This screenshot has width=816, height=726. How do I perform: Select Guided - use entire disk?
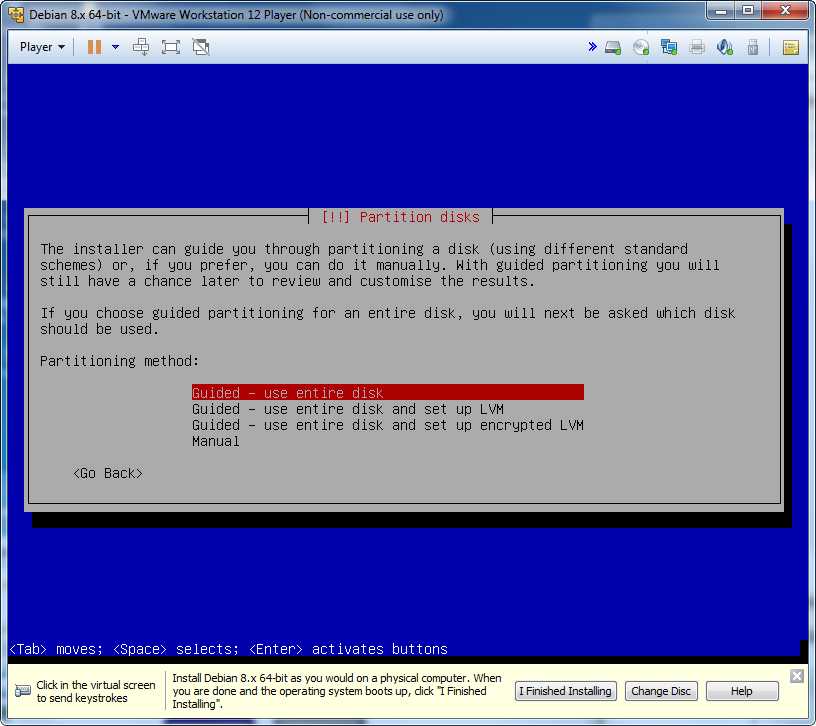(x=388, y=392)
